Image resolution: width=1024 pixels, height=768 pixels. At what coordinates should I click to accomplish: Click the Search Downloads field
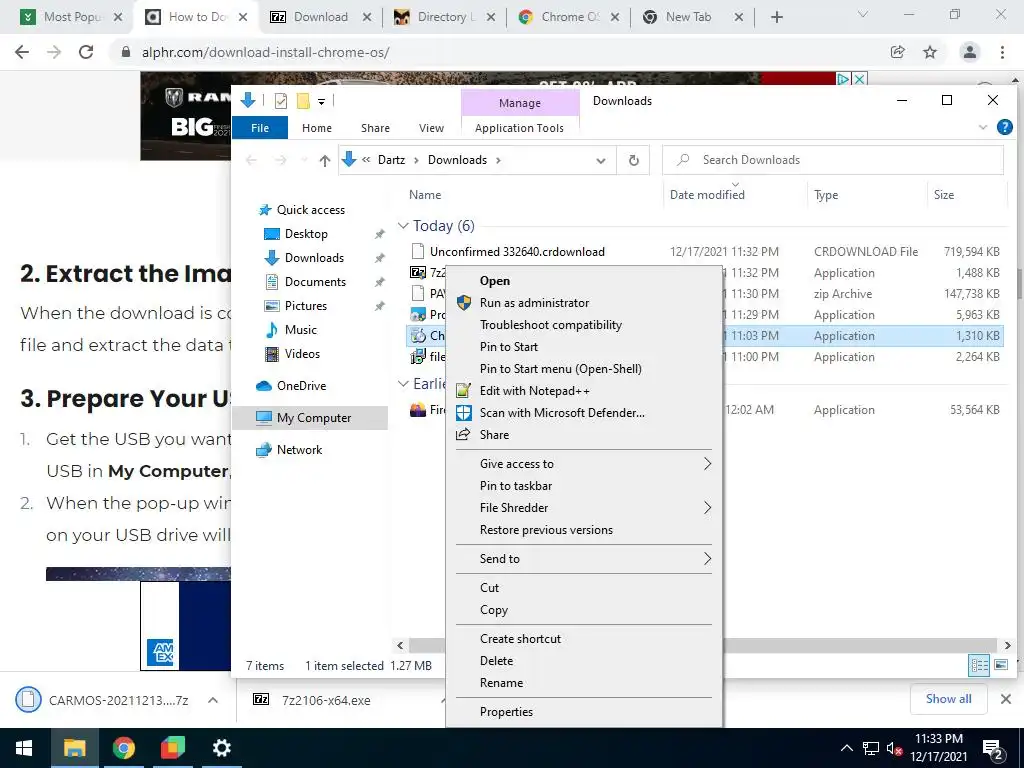click(x=833, y=160)
